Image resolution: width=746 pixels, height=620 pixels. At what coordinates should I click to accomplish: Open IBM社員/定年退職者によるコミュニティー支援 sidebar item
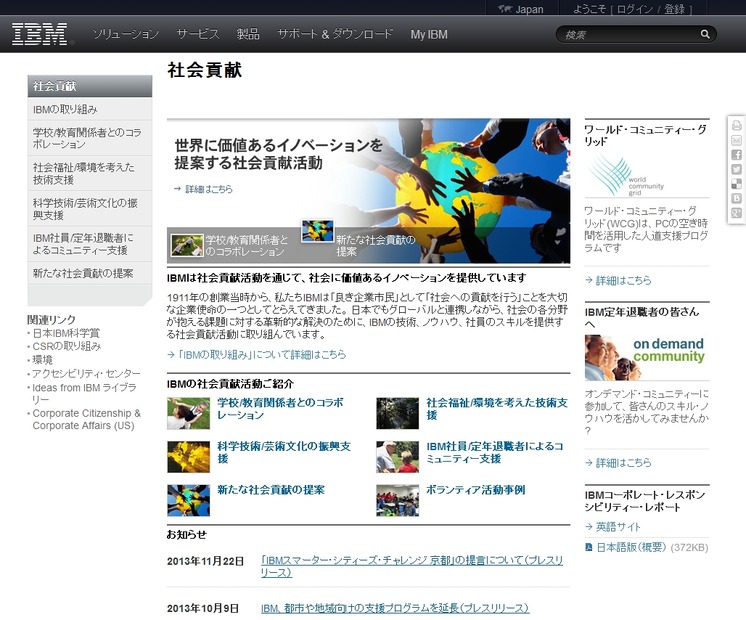coord(90,244)
